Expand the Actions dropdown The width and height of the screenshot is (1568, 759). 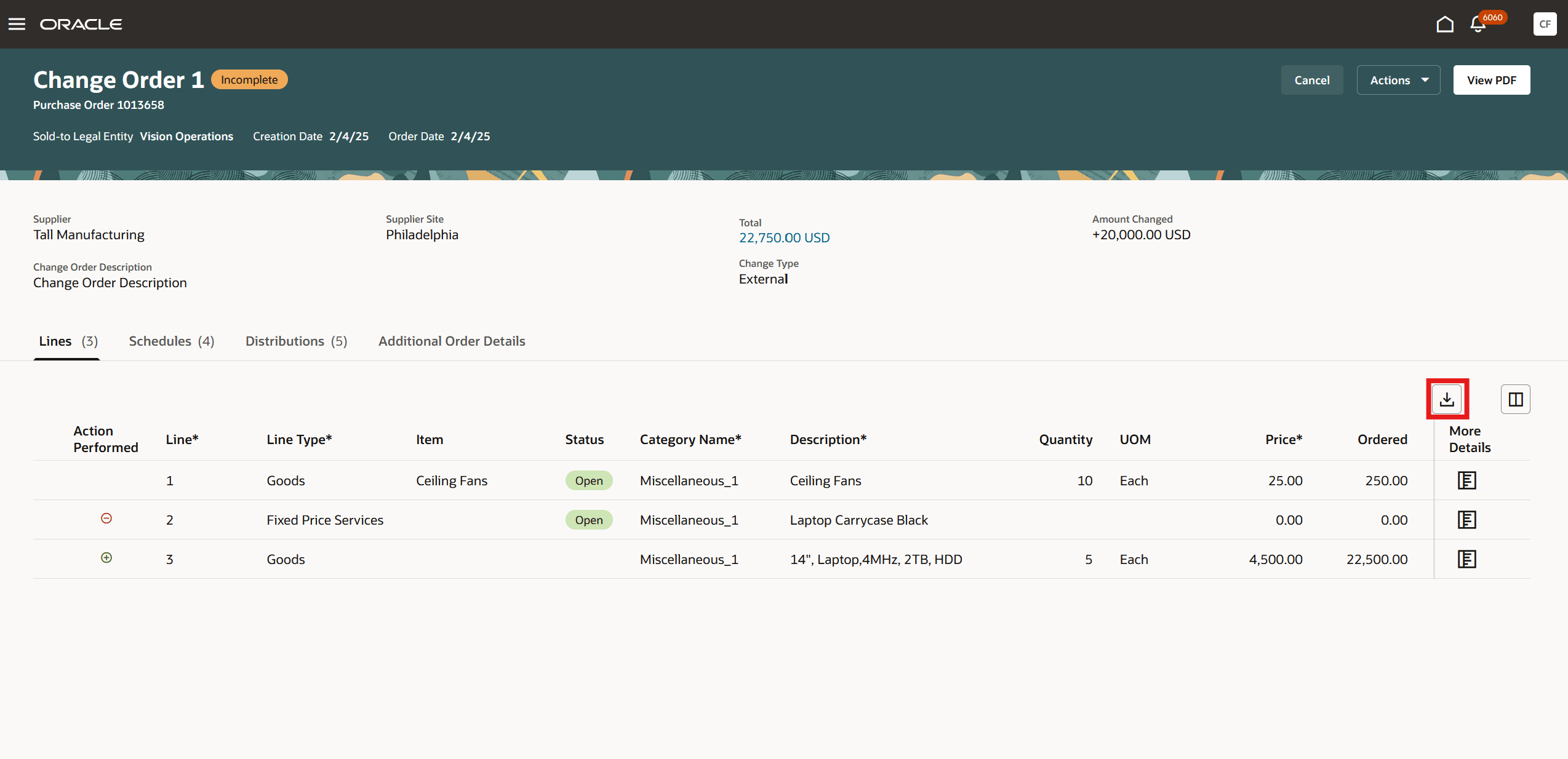coord(1398,80)
